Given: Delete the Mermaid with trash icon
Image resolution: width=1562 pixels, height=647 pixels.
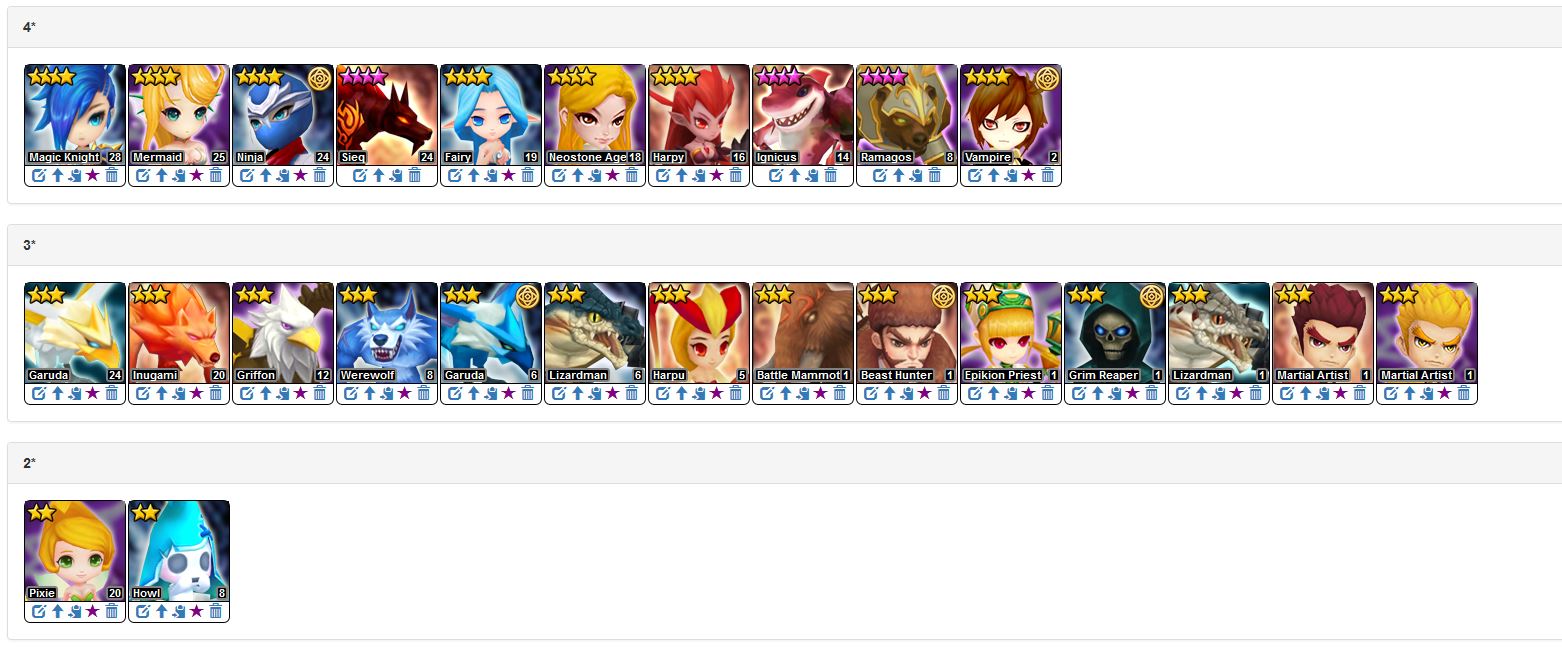Looking at the screenshot, I should [x=216, y=176].
